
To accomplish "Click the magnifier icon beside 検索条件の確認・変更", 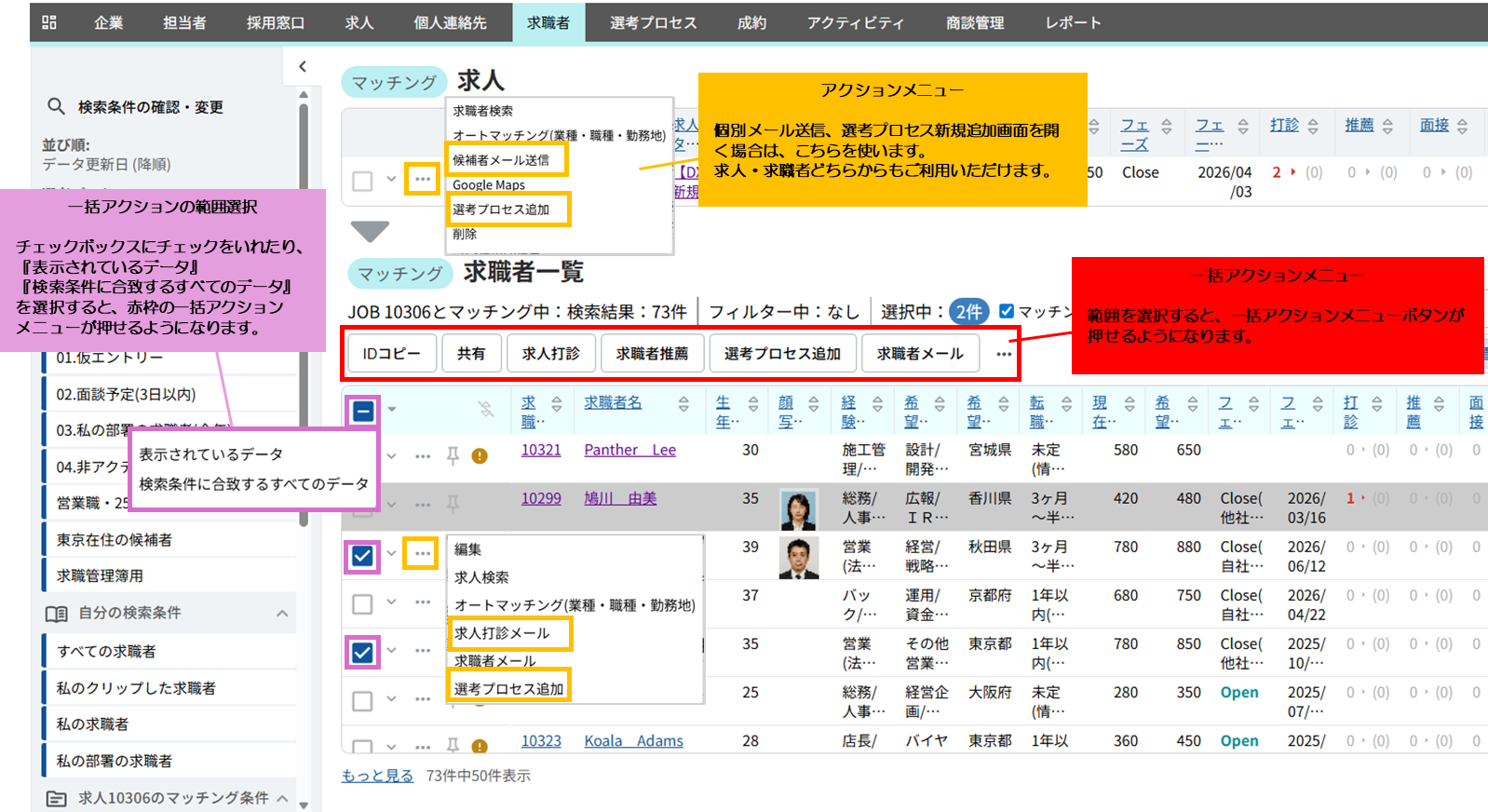I will tap(56, 107).
